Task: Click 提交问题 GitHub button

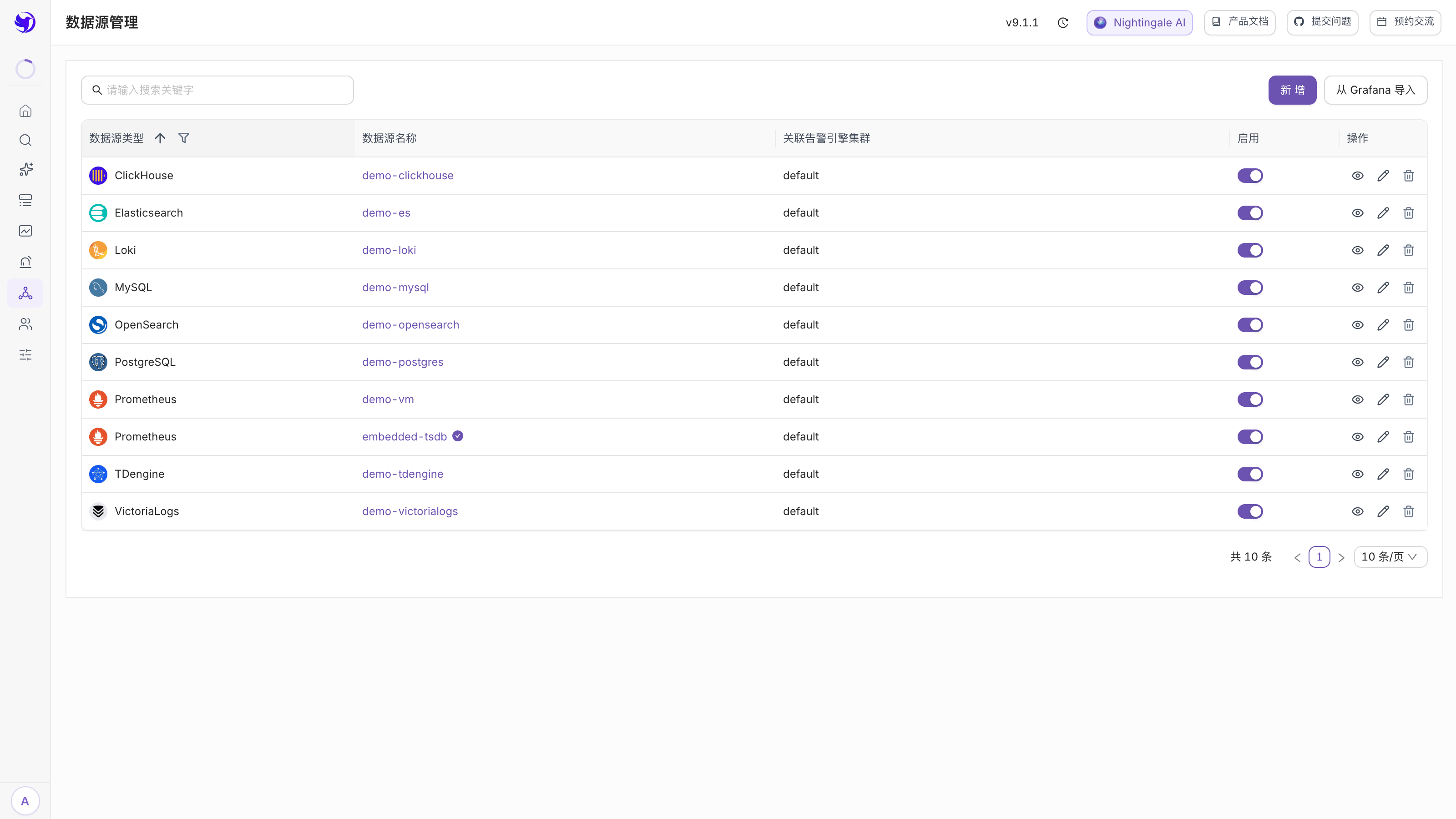Action: (x=1322, y=22)
